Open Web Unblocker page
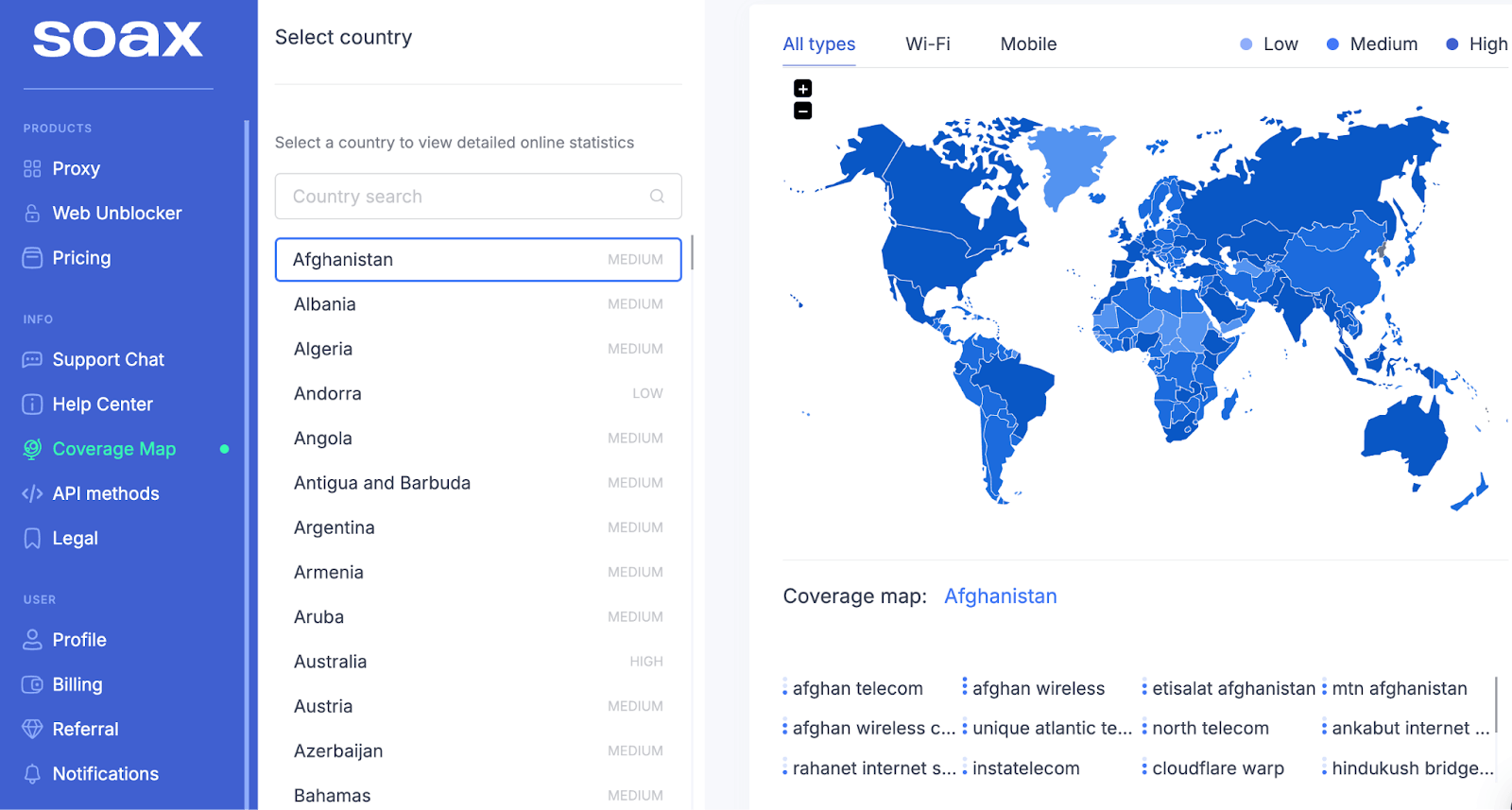The height and width of the screenshot is (810, 1512). tap(117, 214)
